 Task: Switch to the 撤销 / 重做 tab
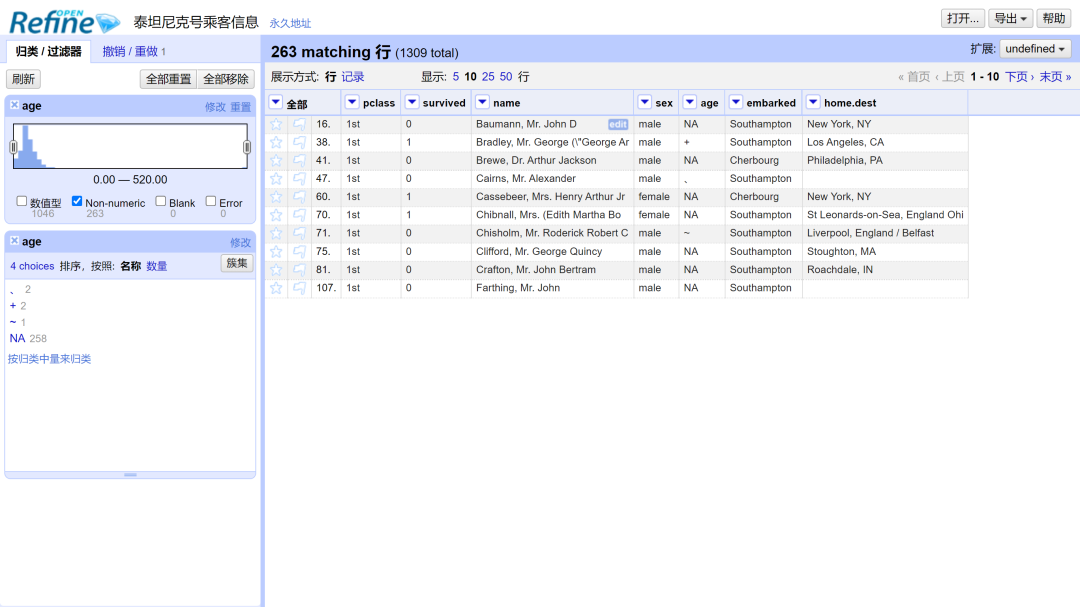[x=134, y=51]
